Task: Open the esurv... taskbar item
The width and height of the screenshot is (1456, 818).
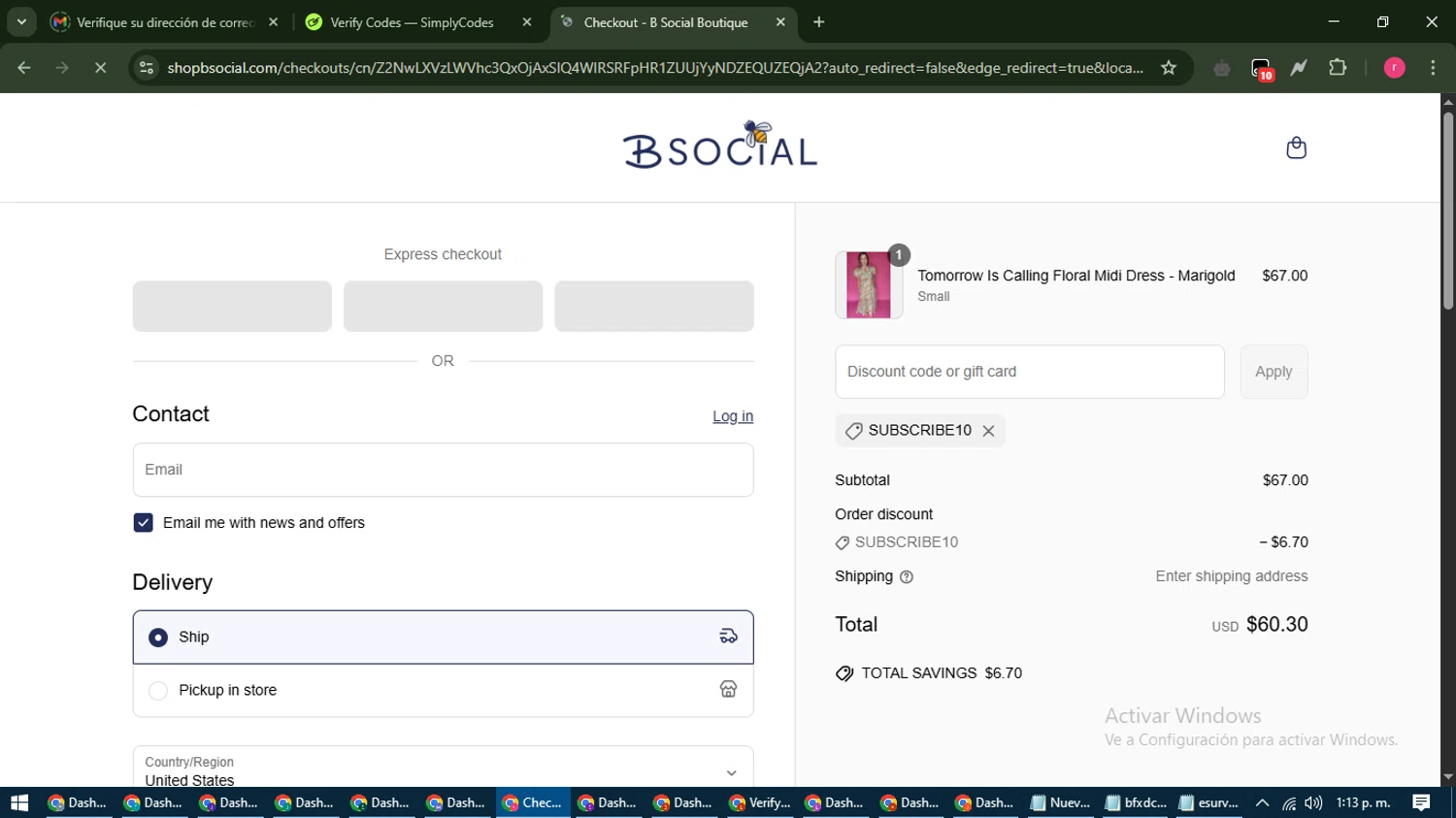Action: coord(1209,802)
